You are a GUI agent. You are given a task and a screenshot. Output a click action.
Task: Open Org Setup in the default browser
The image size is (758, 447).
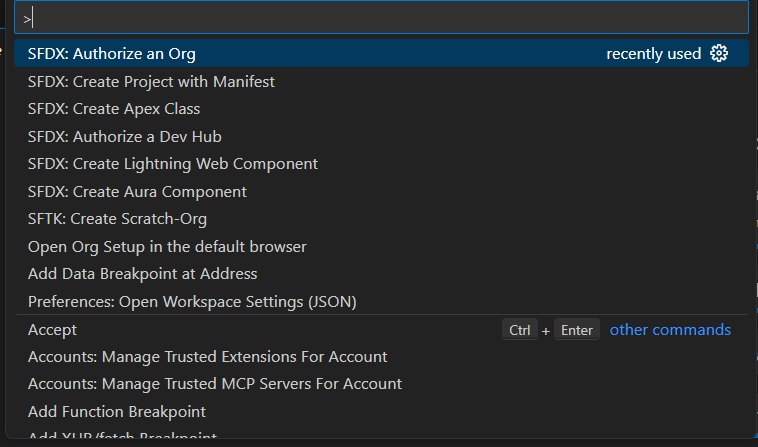(x=167, y=246)
